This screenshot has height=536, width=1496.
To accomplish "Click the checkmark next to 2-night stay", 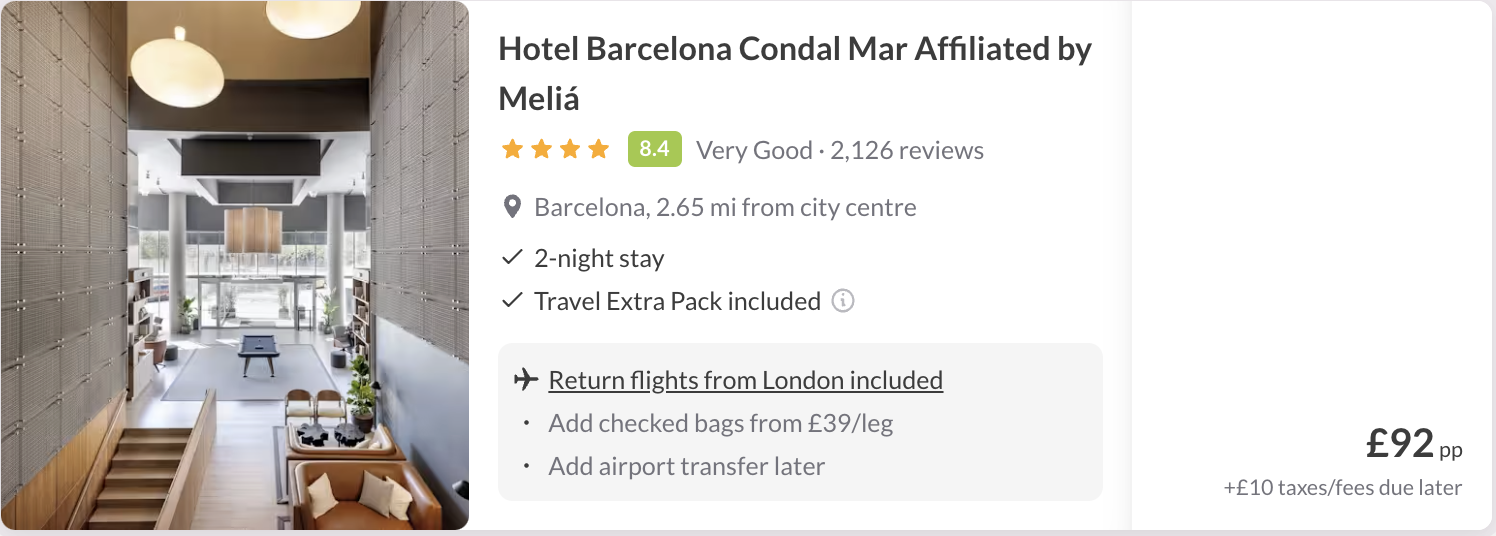I will [512, 258].
